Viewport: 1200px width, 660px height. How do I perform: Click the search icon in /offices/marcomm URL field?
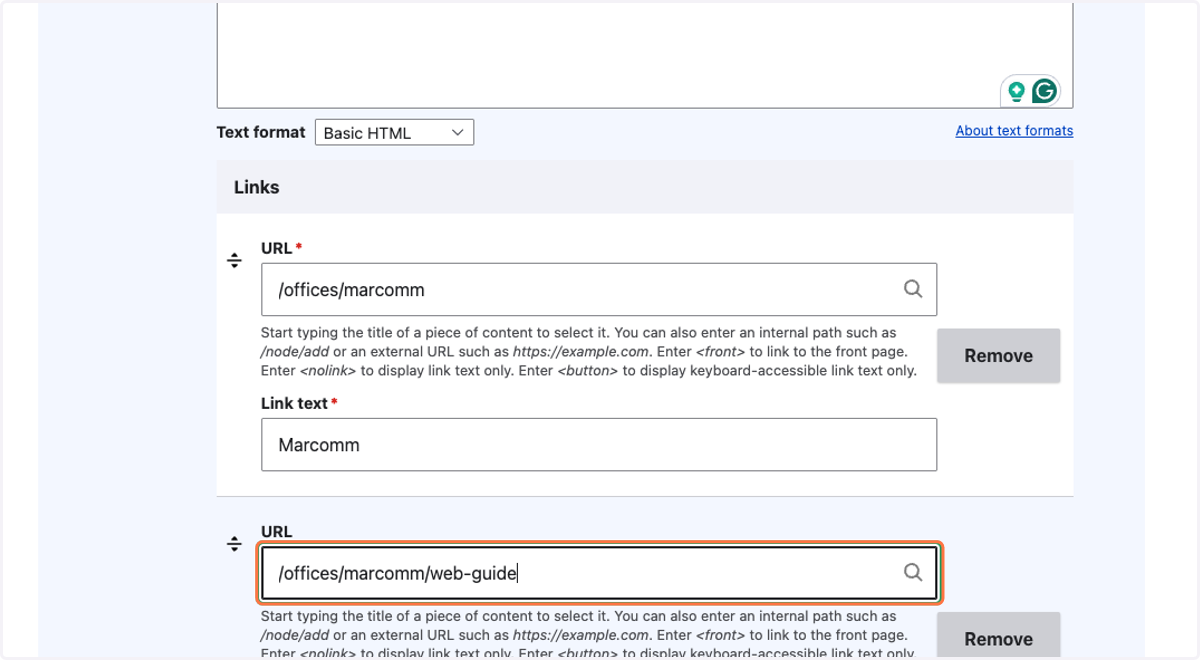913,289
